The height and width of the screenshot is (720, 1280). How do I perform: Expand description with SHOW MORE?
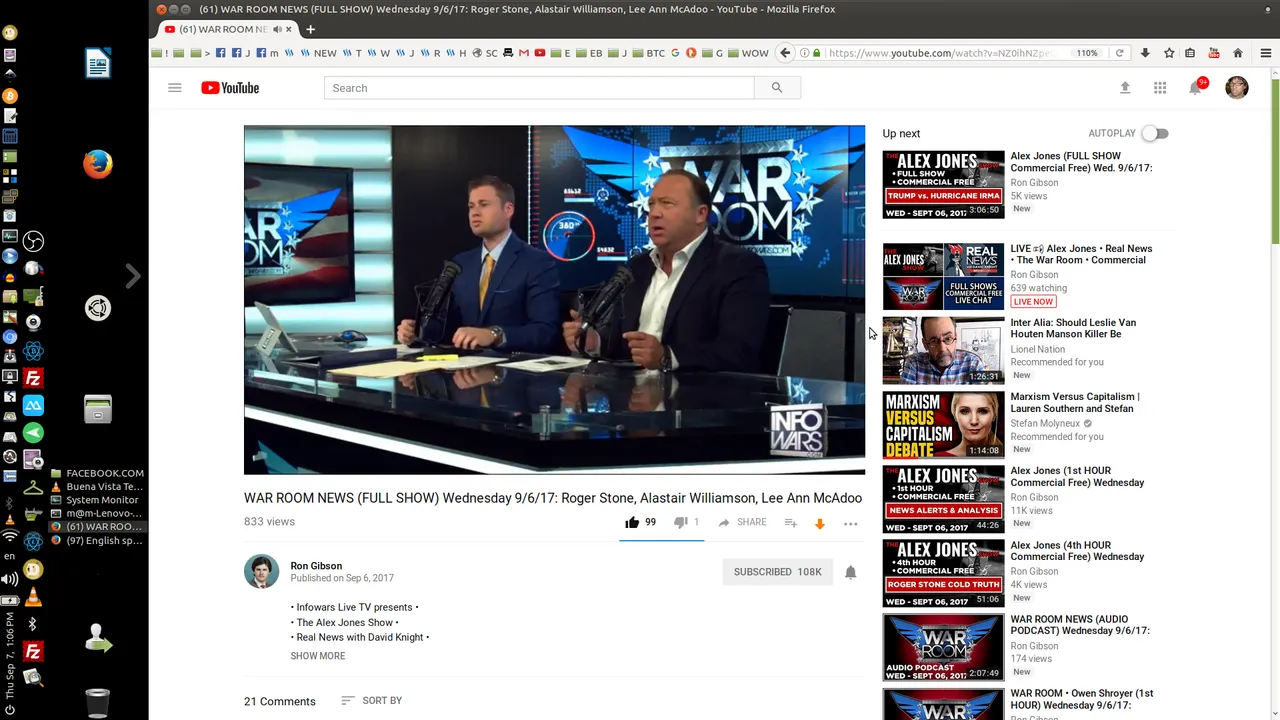(318, 656)
